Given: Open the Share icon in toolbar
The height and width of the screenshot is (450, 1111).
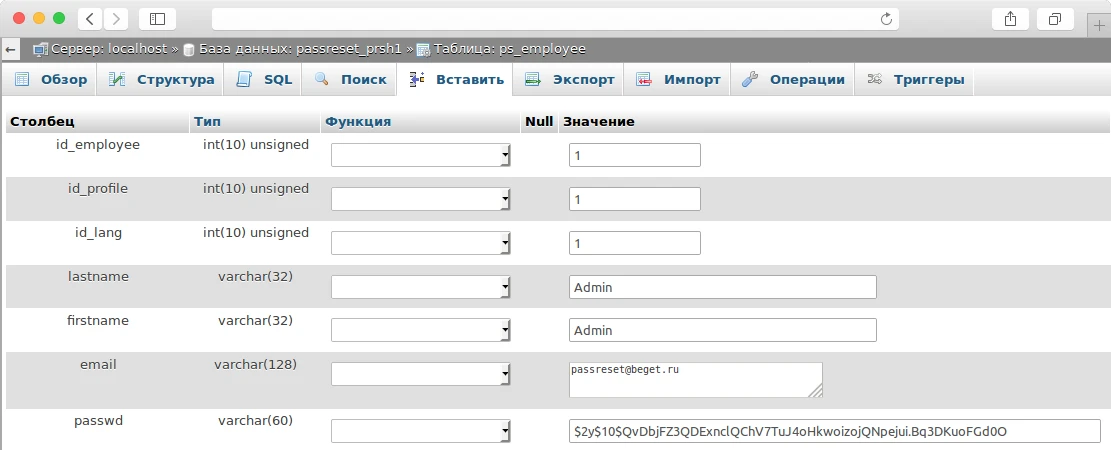Looking at the screenshot, I should click(1010, 18).
